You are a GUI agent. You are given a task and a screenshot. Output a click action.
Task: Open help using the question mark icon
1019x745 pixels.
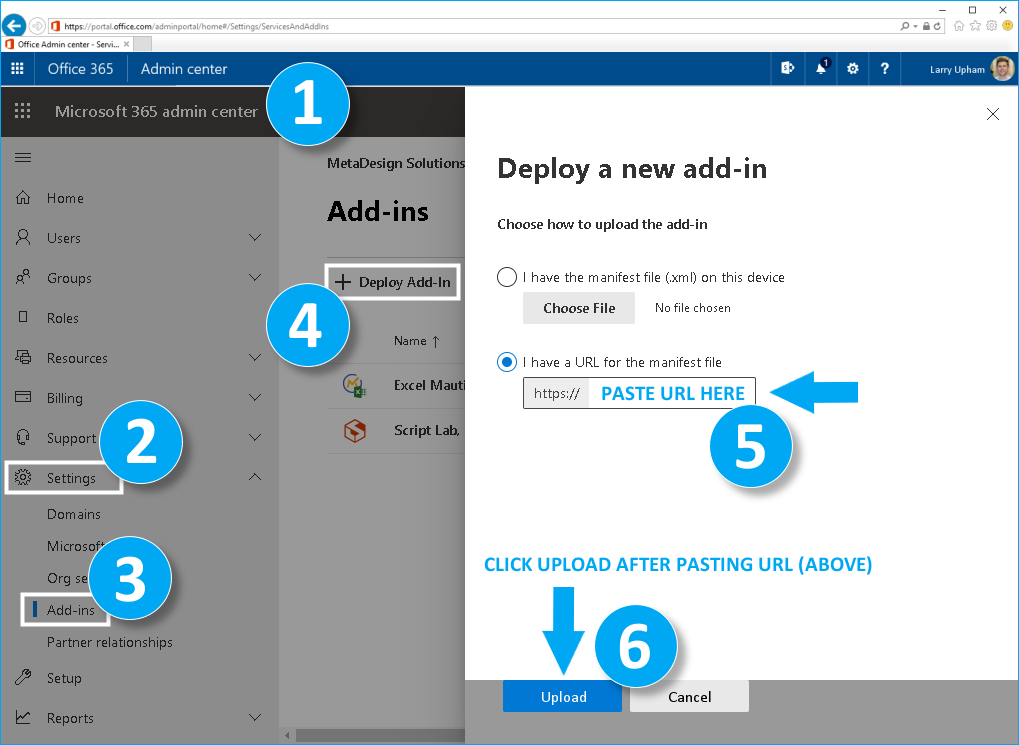point(885,68)
